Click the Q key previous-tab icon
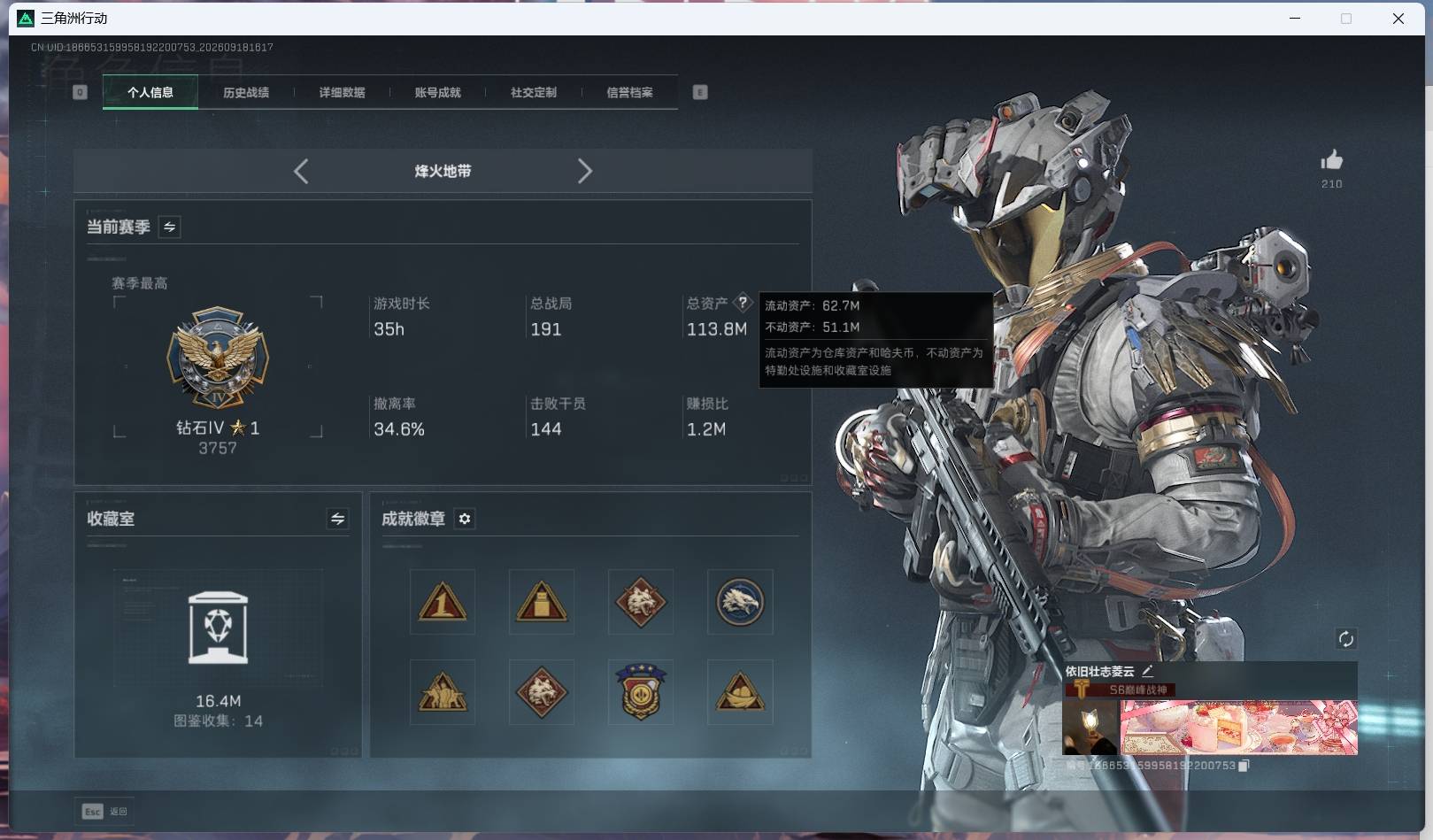Screen dimensions: 1433x840 click(x=80, y=92)
